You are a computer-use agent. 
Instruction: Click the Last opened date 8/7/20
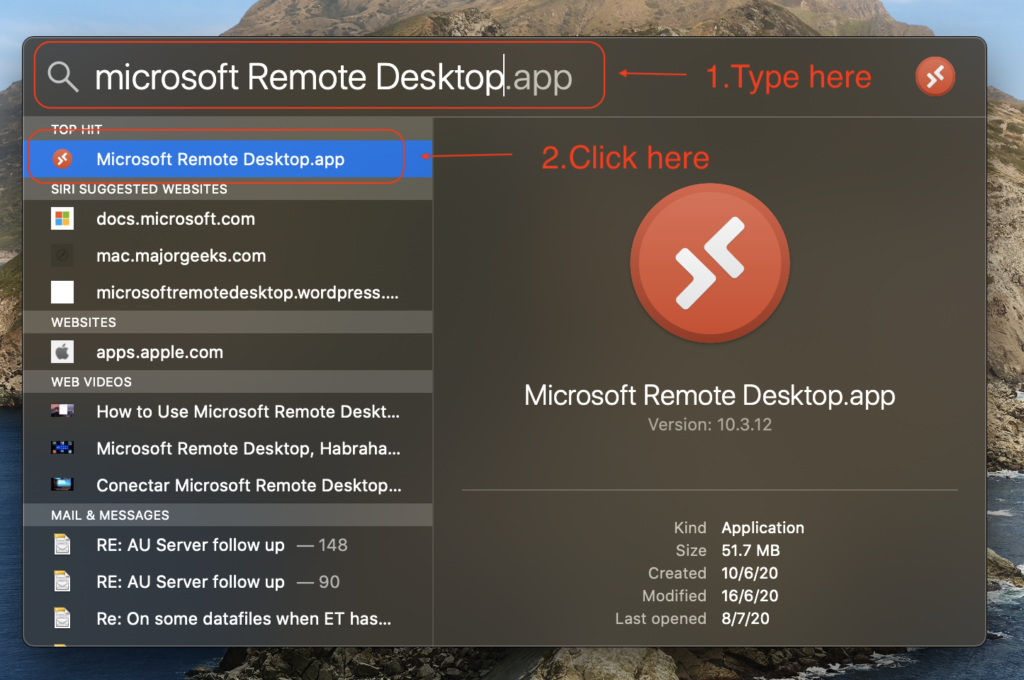pyautogui.click(x=745, y=619)
